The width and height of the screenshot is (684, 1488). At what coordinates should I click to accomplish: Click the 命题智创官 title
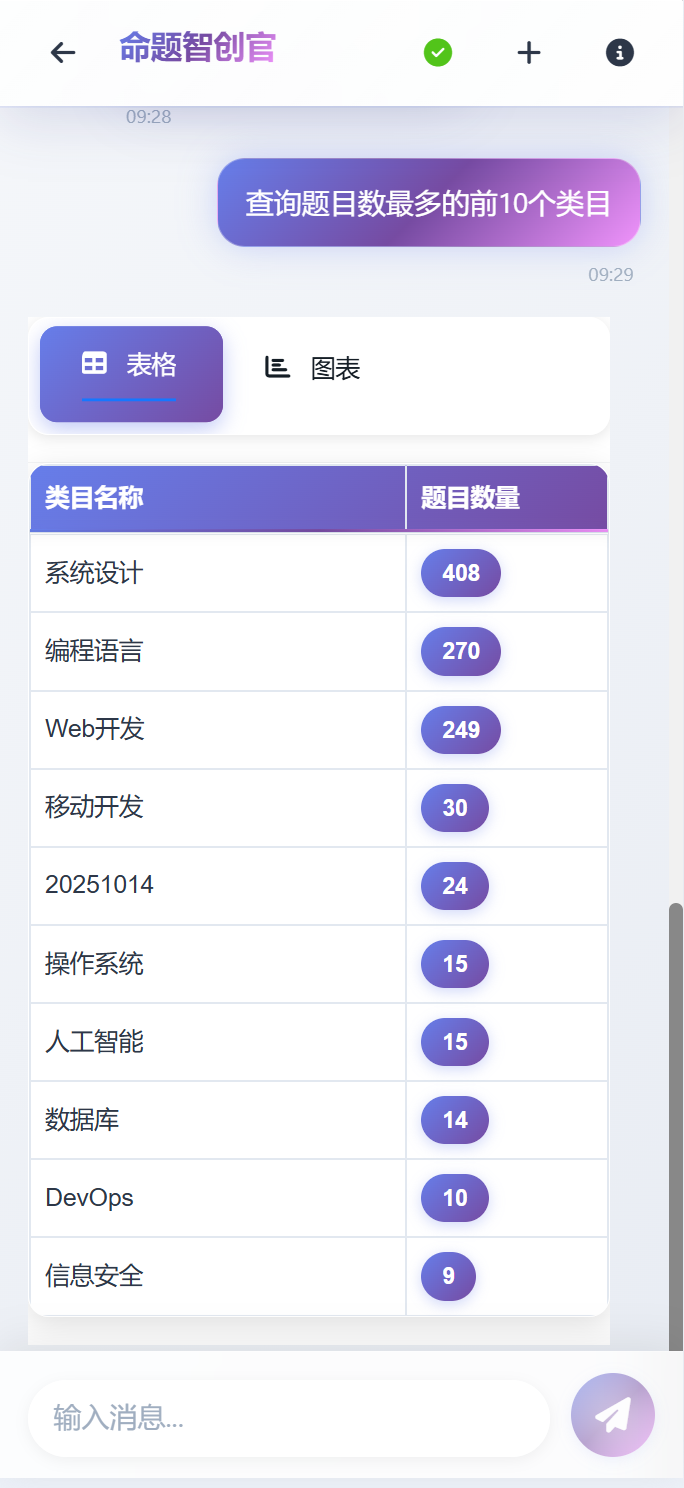197,48
